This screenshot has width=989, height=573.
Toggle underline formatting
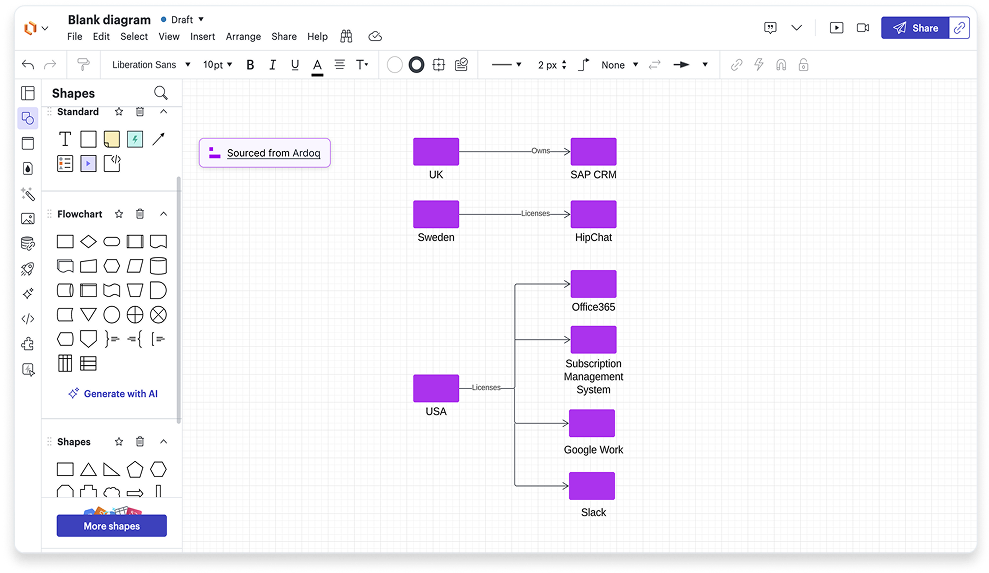coord(295,65)
